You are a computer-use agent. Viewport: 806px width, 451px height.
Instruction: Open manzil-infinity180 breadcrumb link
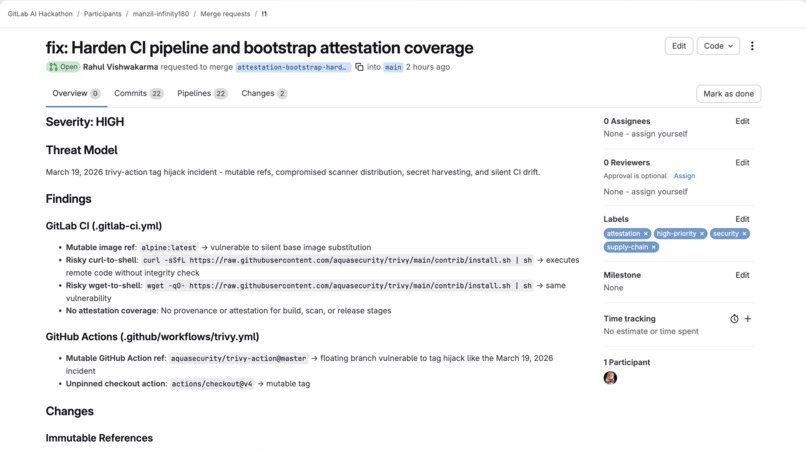coord(161,14)
